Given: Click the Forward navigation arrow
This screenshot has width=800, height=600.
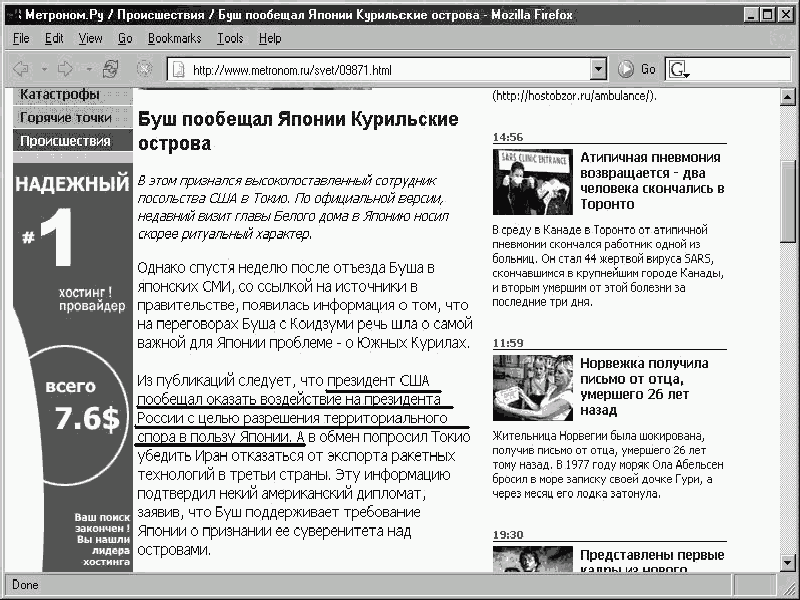Looking at the screenshot, I should [65, 69].
